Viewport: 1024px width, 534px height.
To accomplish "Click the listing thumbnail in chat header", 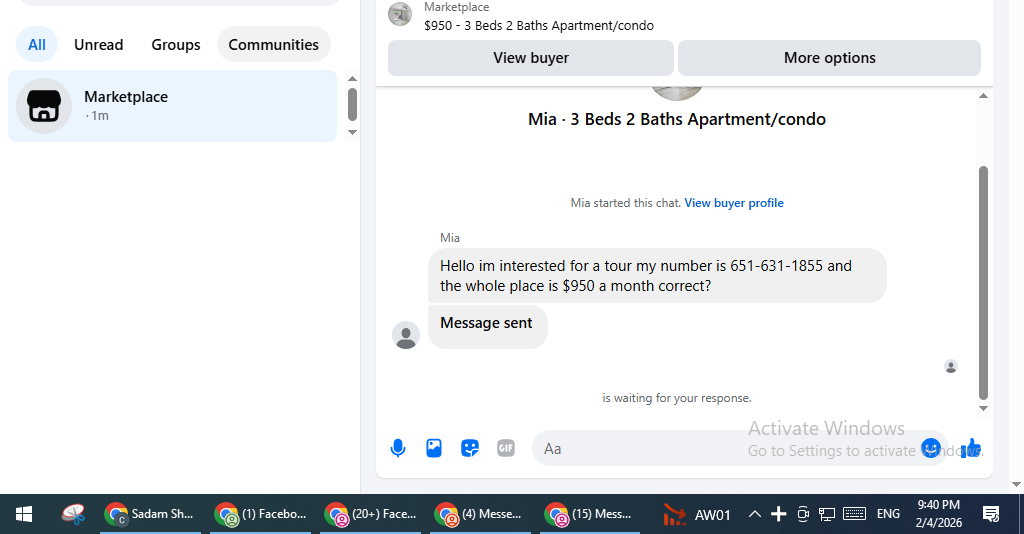I will [400, 14].
